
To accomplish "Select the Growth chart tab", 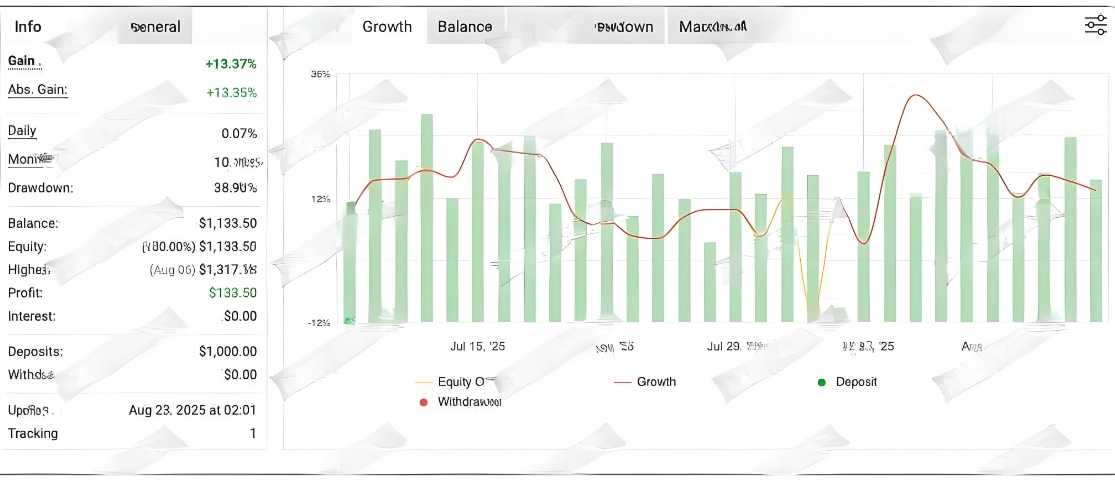I will pos(387,27).
